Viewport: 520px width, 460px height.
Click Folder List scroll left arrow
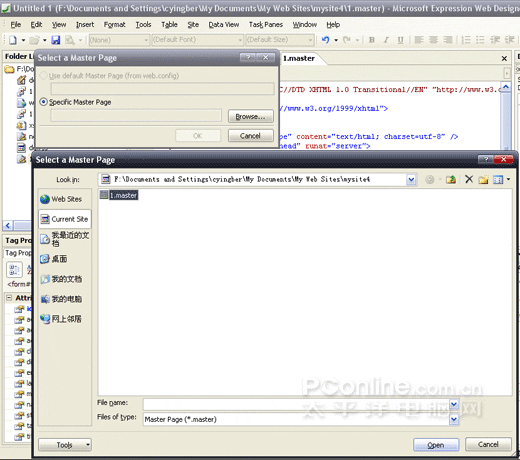8,226
